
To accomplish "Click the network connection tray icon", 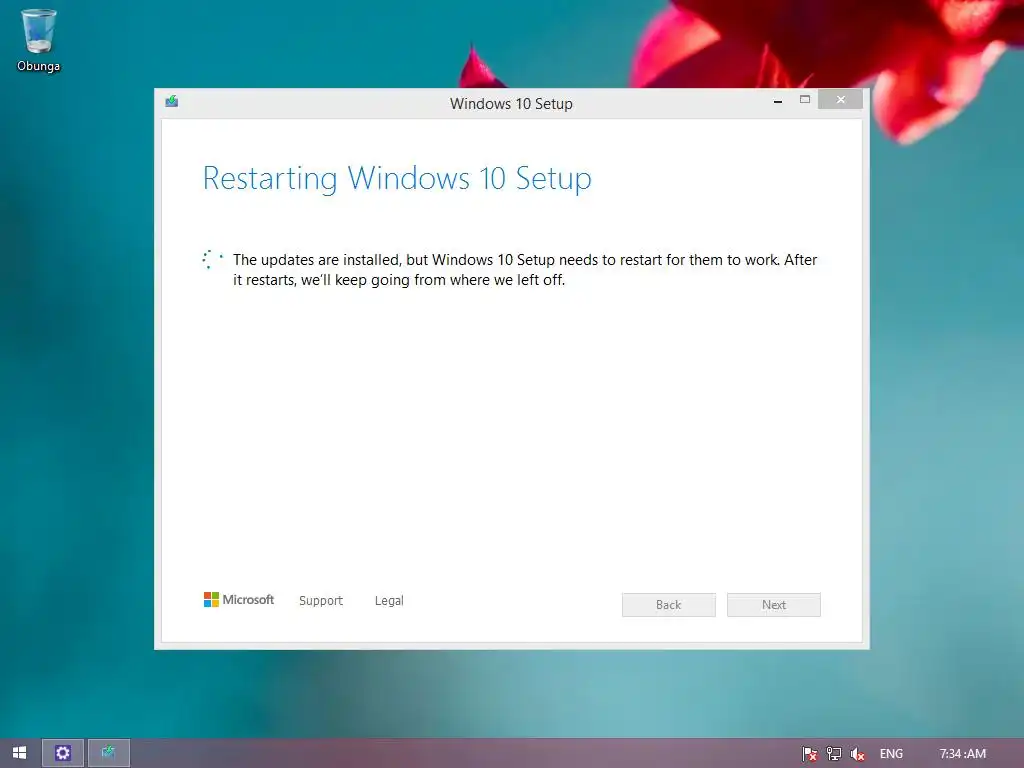I will [834, 754].
